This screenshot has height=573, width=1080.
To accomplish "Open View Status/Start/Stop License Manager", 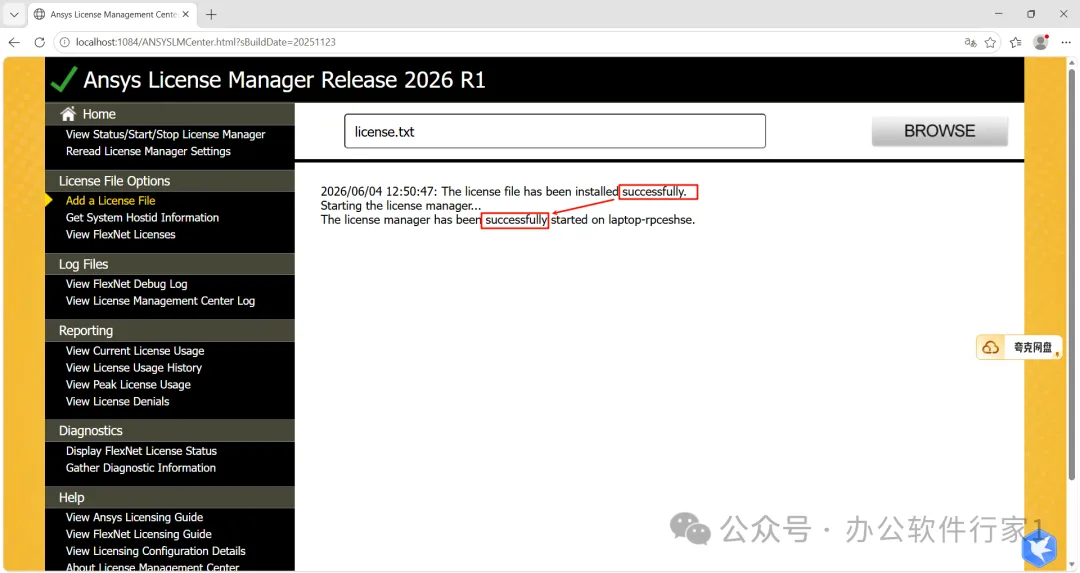I will tap(165, 134).
